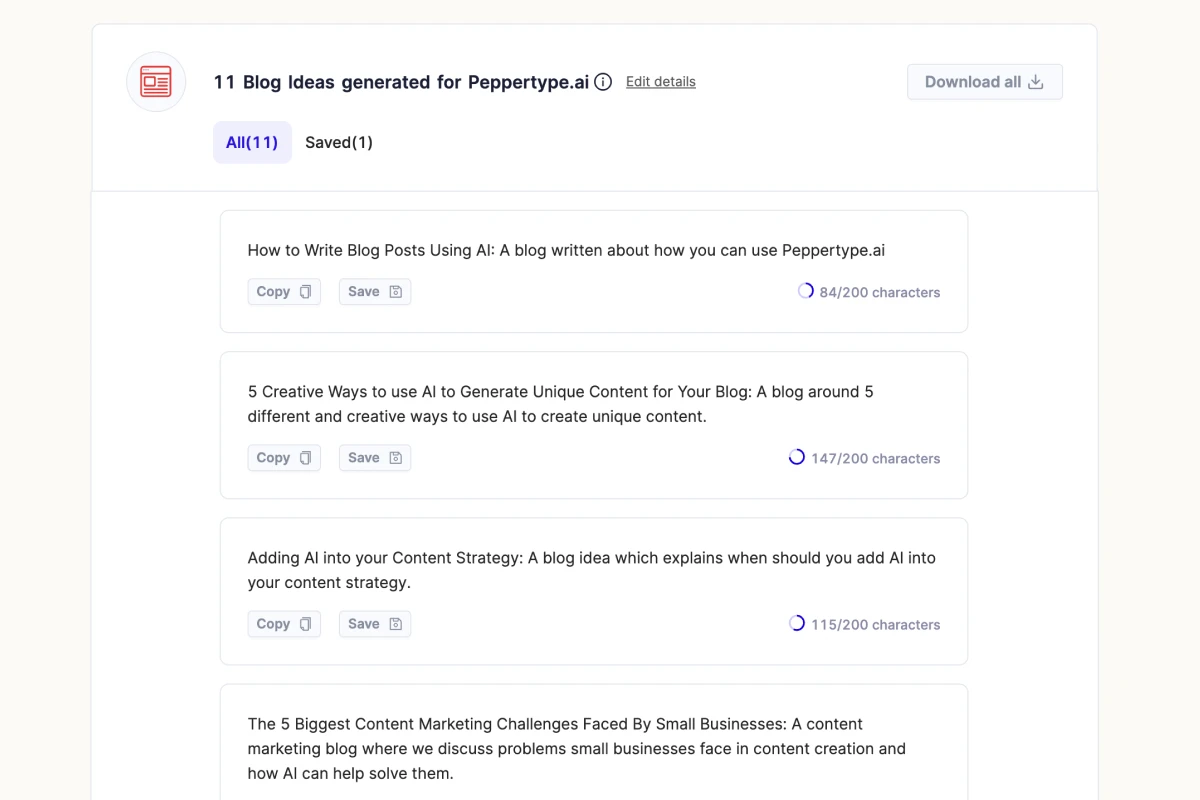The height and width of the screenshot is (800, 1200).
Task: Open the Saved(1) tab
Action: 339,142
